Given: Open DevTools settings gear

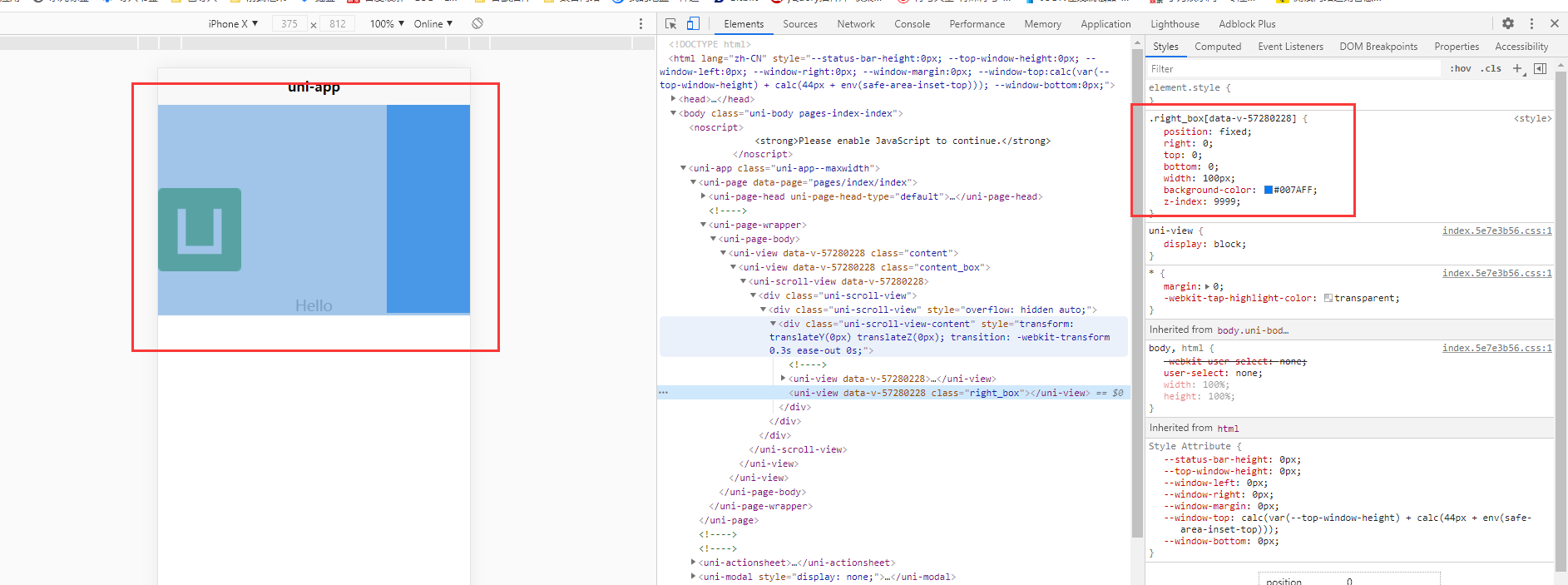Looking at the screenshot, I should click(1508, 24).
